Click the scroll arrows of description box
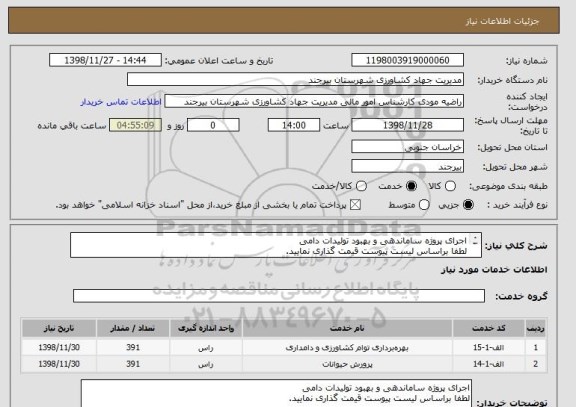This screenshot has width=576, height=407. point(475,240)
